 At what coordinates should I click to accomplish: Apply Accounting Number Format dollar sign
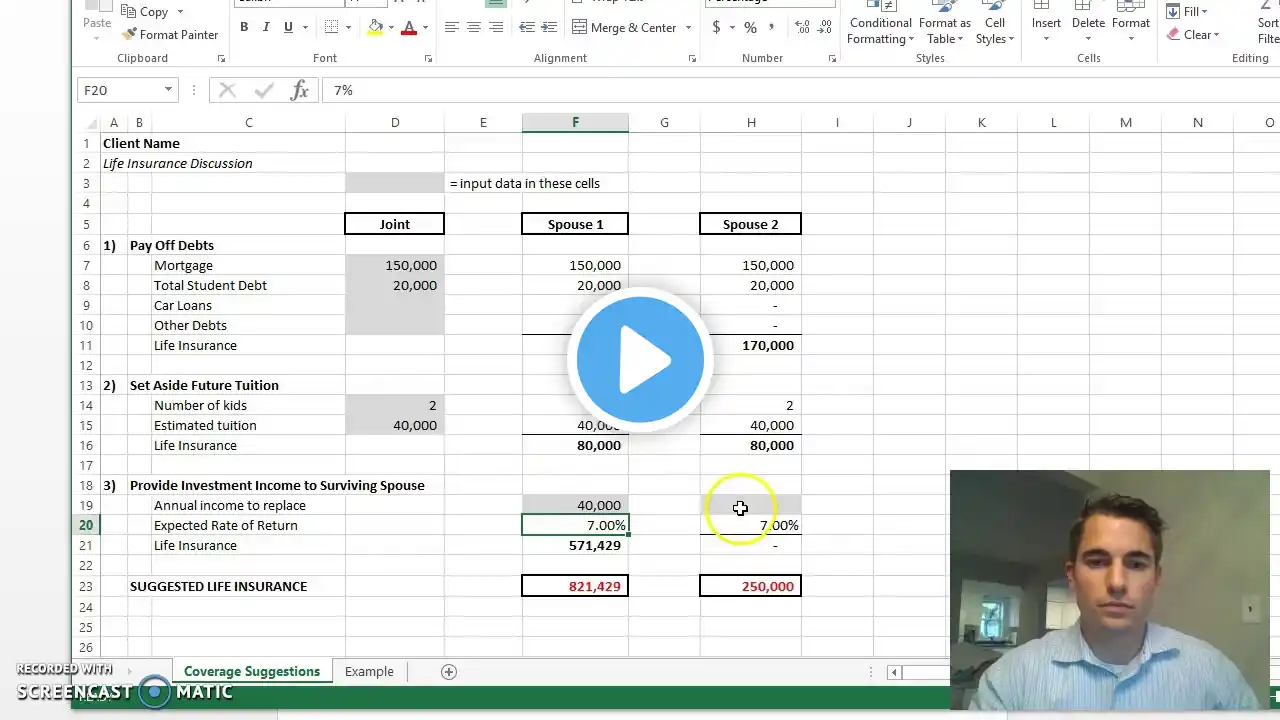point(716,28)
